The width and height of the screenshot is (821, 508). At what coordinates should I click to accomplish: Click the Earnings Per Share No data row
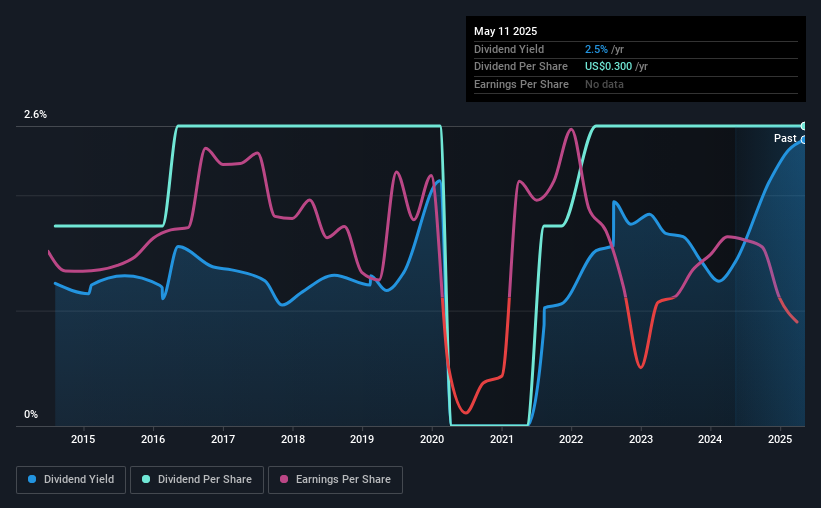tap(636, 84)
